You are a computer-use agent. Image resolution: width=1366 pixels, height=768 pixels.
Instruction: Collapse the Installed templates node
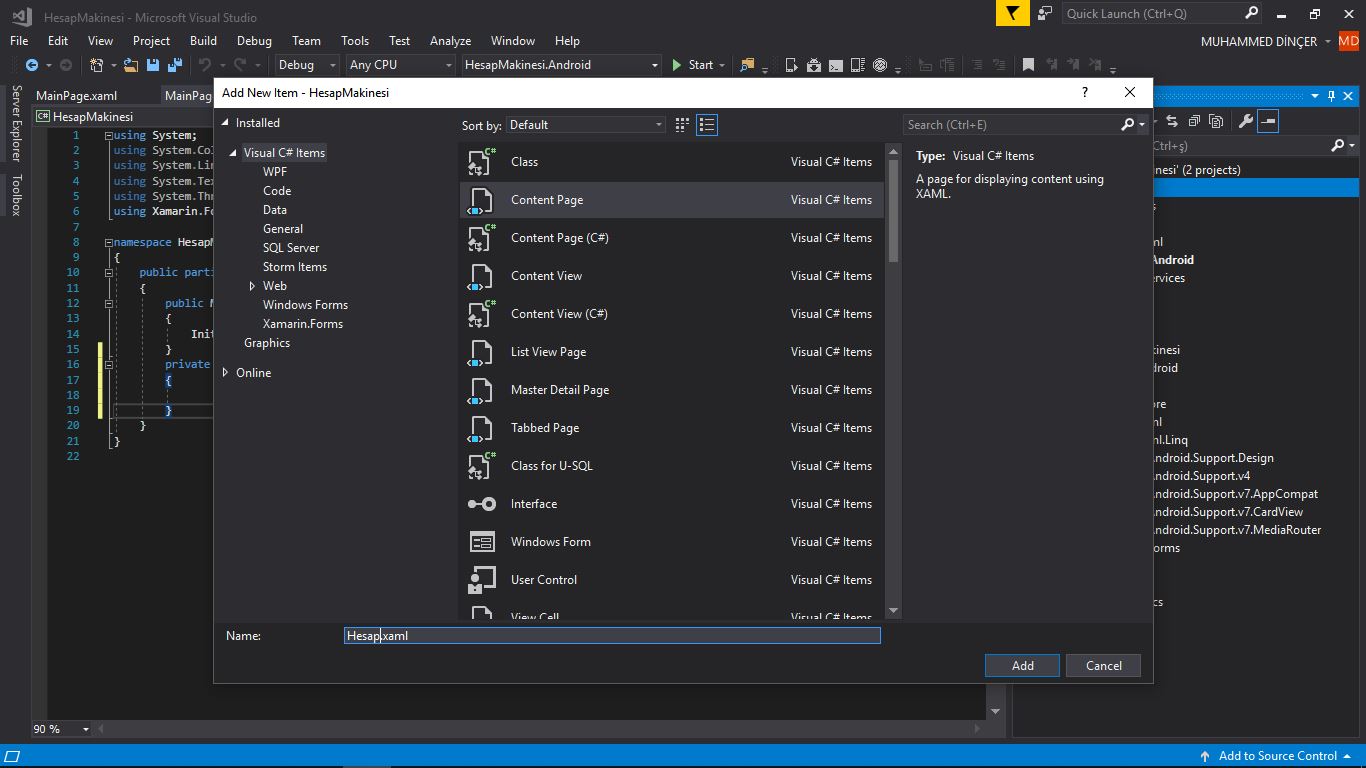[226, 123]
